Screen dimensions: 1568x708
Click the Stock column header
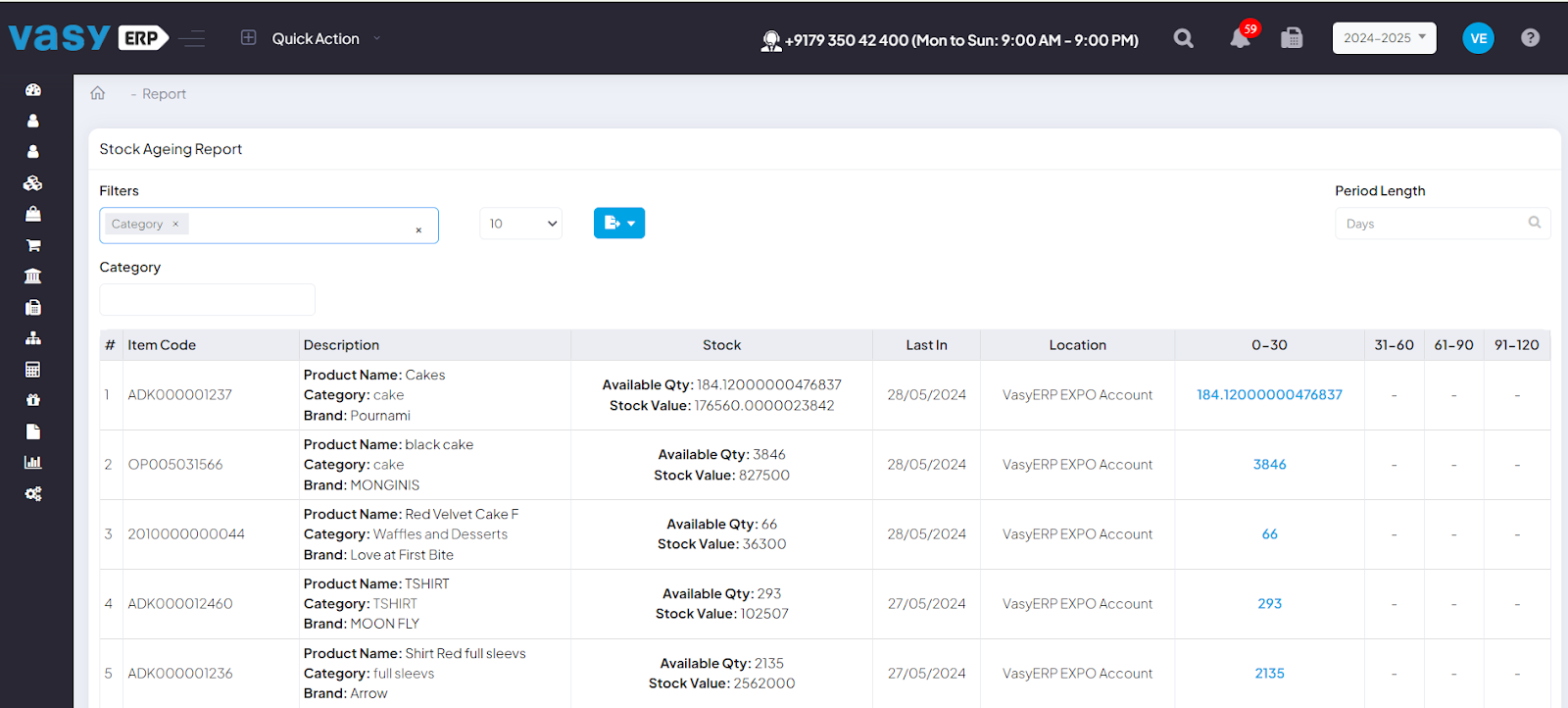point(721,345)
